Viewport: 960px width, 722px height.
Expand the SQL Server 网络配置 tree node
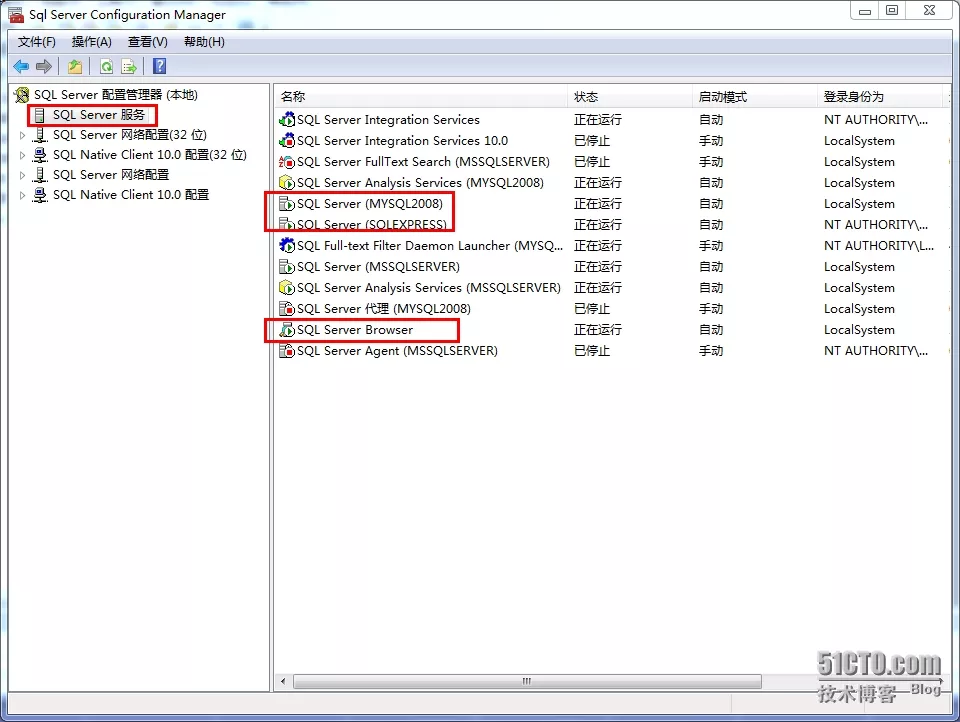pyautogui.click(x=23, y=175)
